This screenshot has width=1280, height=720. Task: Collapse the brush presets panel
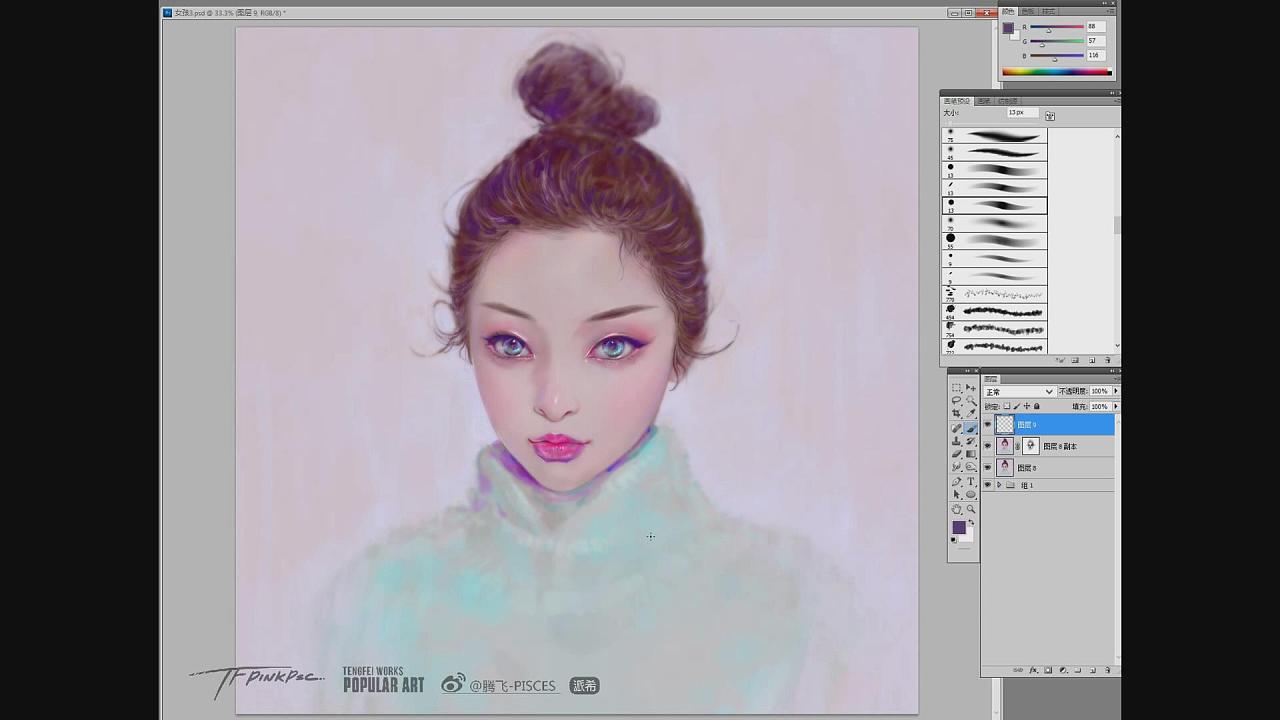point(1113,93)
